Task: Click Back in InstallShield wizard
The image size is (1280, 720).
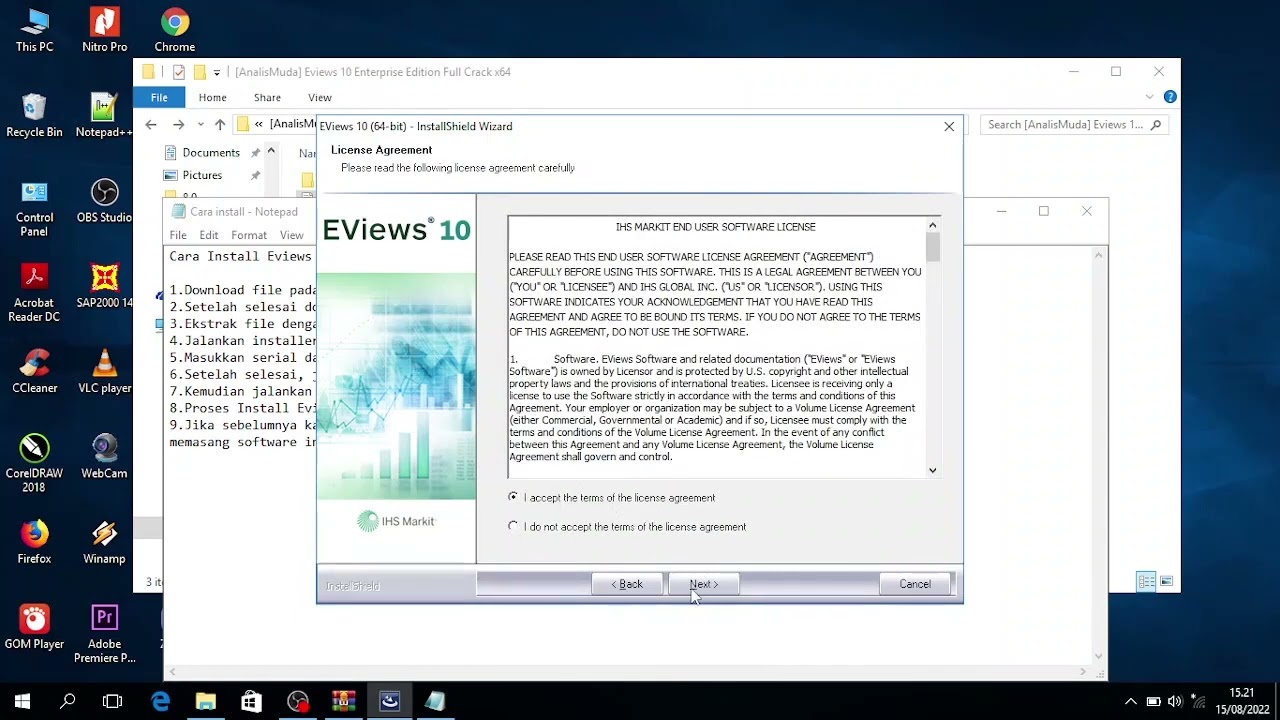Action: (627, 584)
